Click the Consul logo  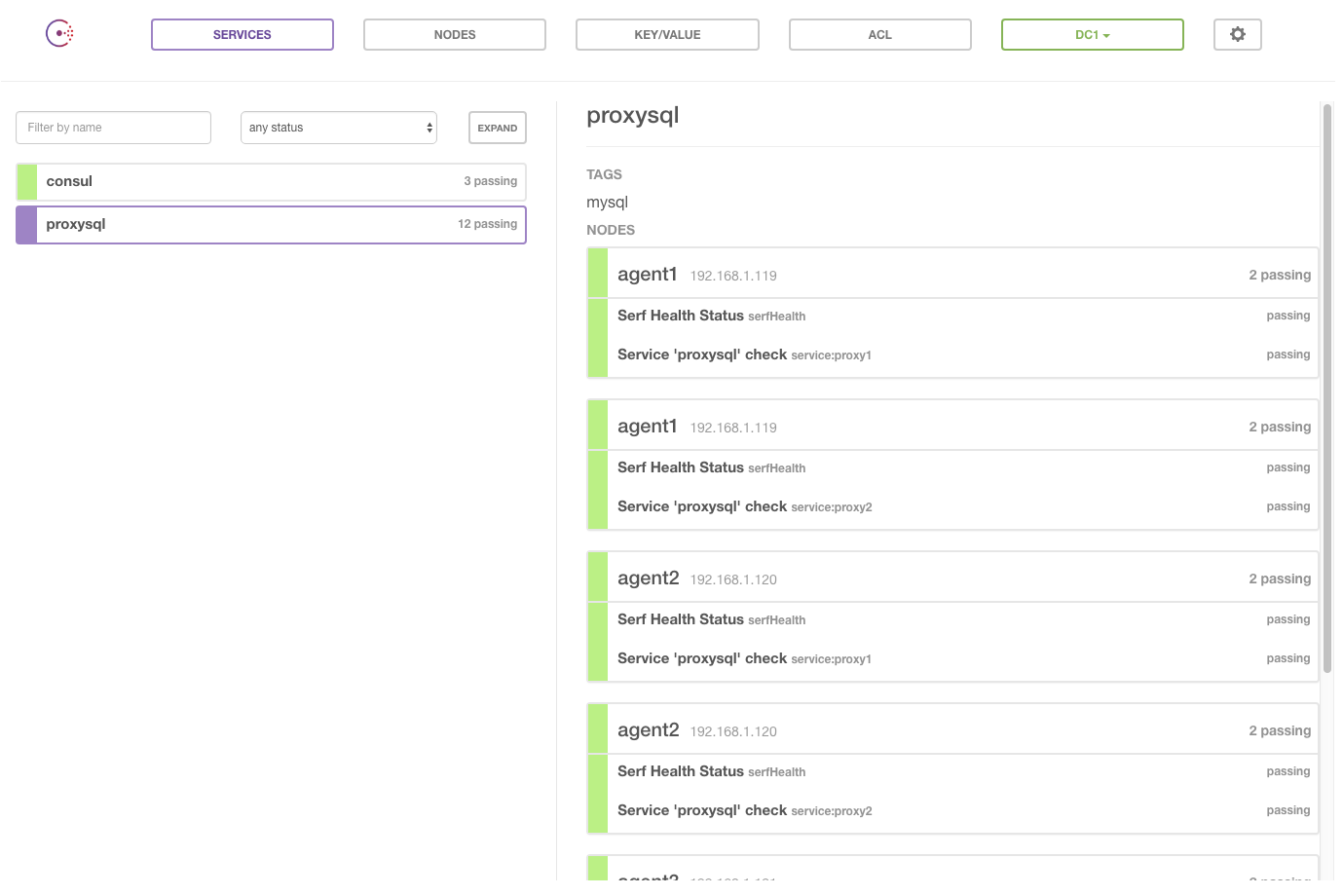(58, 33)
